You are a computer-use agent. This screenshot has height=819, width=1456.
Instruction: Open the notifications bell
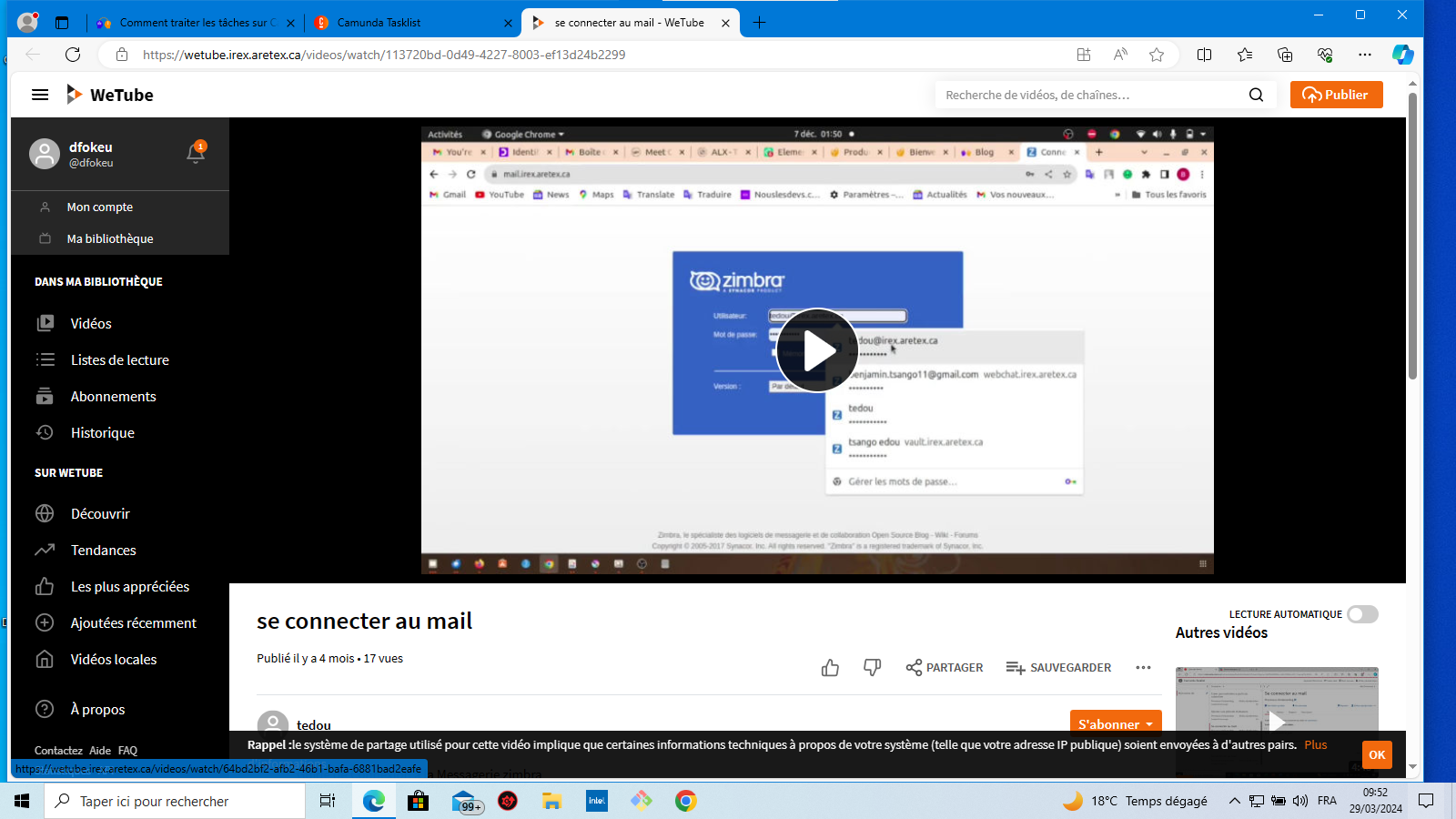pyautogui.click(x=196, y=152)
